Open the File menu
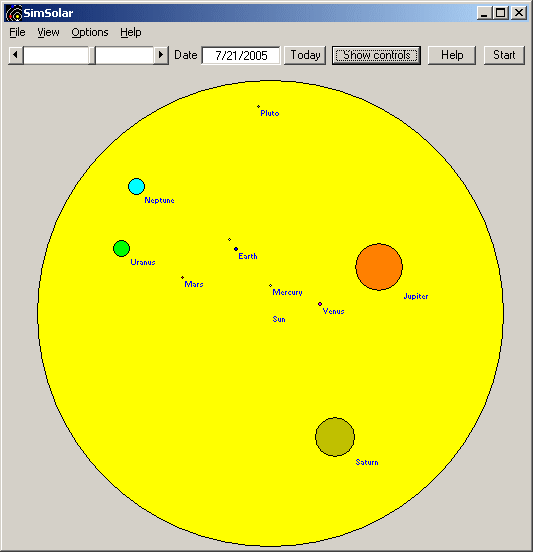This screenshot has height=552, width=533. point(17,32)
